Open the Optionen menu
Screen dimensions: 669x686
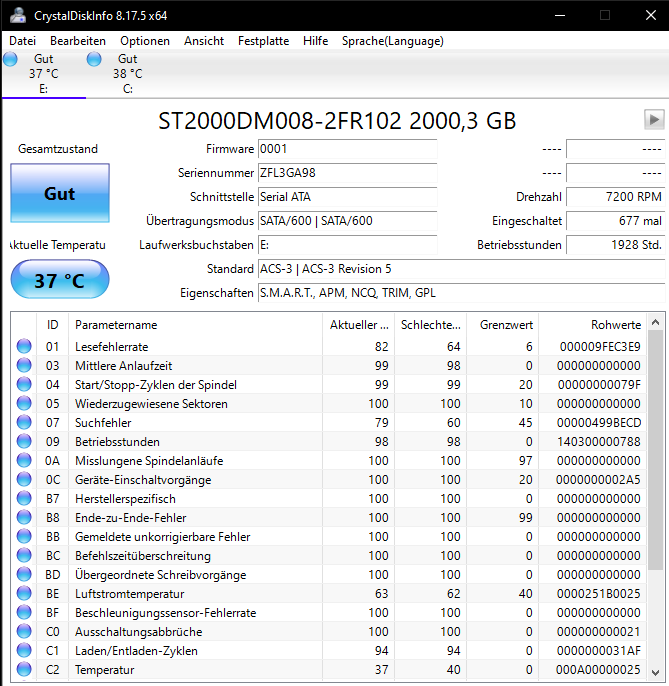coord(145,41)
